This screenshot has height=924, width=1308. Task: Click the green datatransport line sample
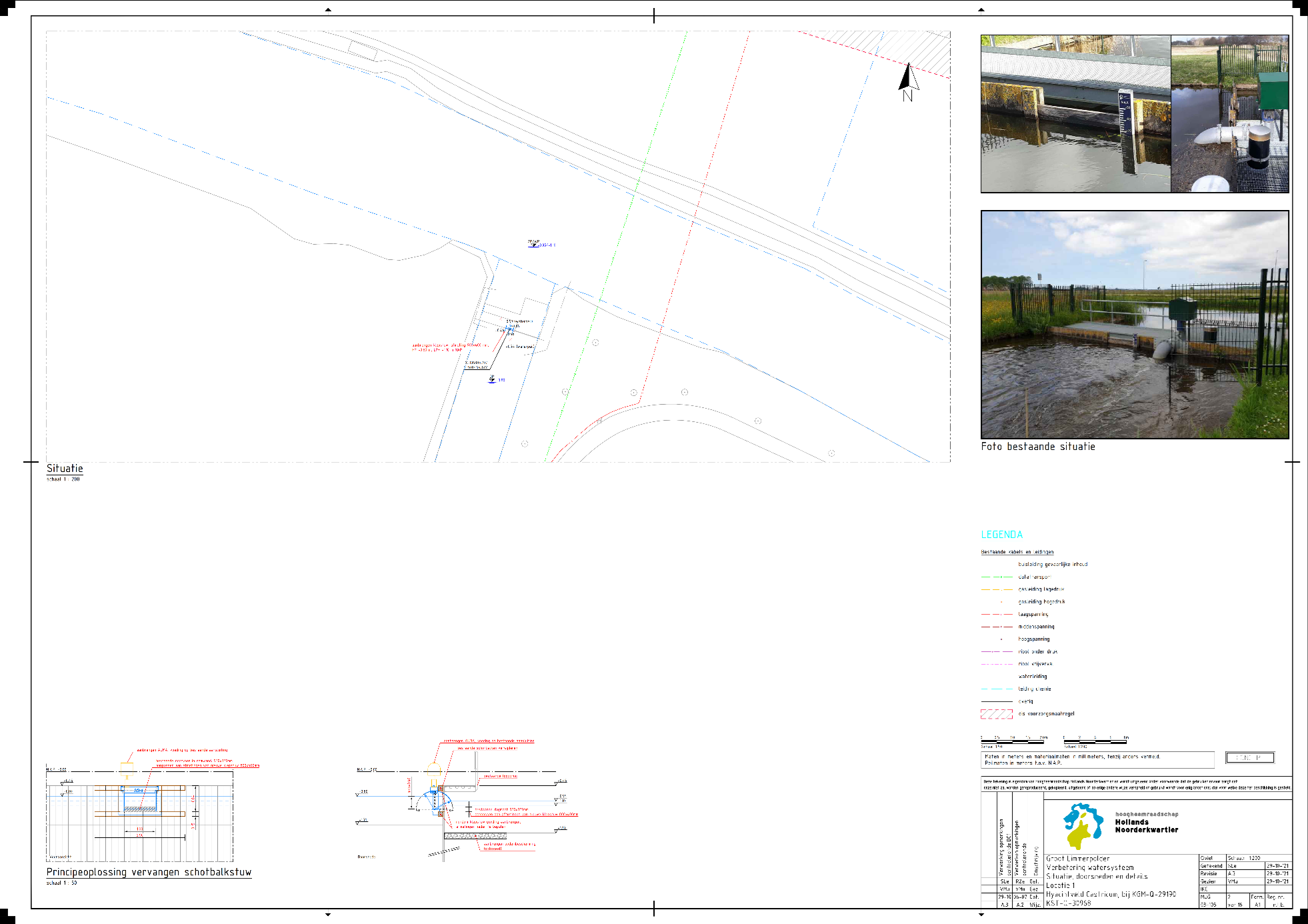pyautogui.click(x=997, y=577)
